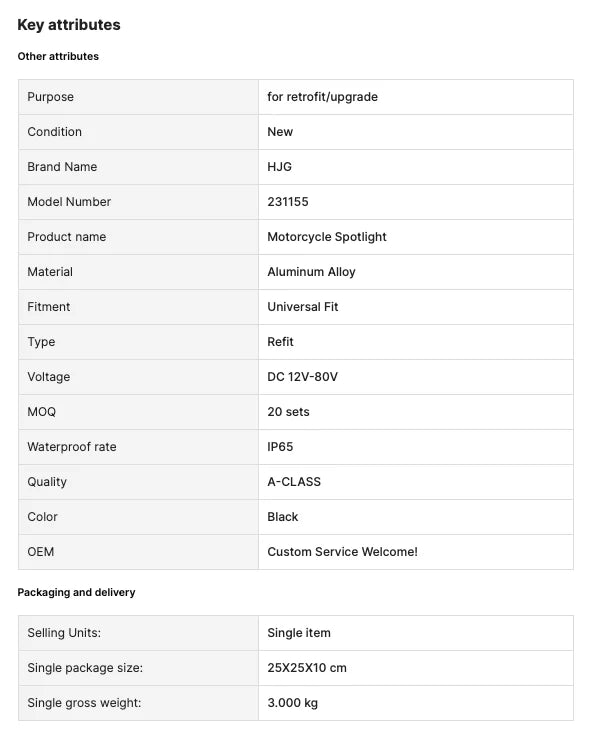Click the Brand Name value HJG
The height and width of the screenshot is (734, 601).
(x=280, y=167)
